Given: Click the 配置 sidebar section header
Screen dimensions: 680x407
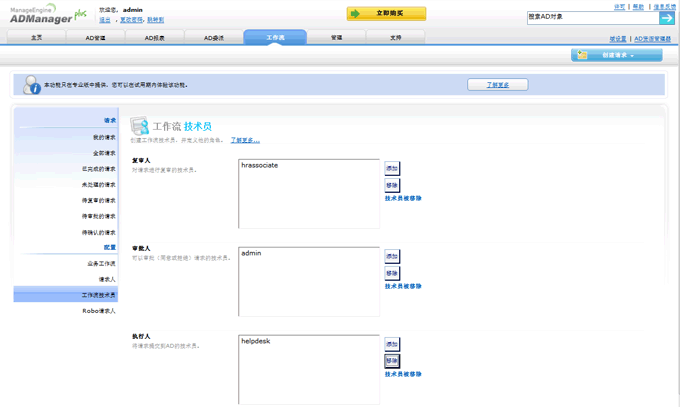Looking at the screenshot, I should [110, 247].
